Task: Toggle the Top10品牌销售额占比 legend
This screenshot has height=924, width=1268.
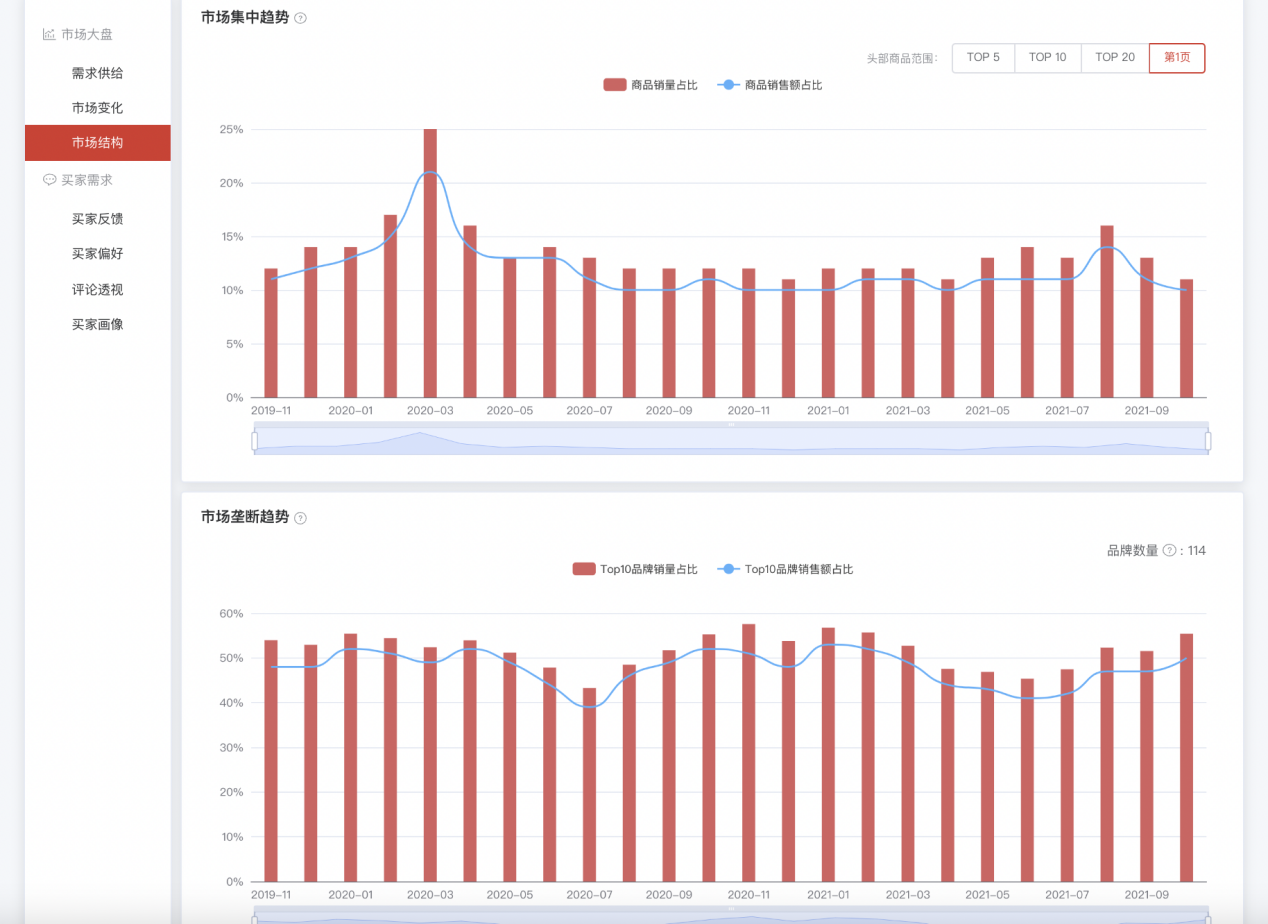Action: [x=785, y=569]
